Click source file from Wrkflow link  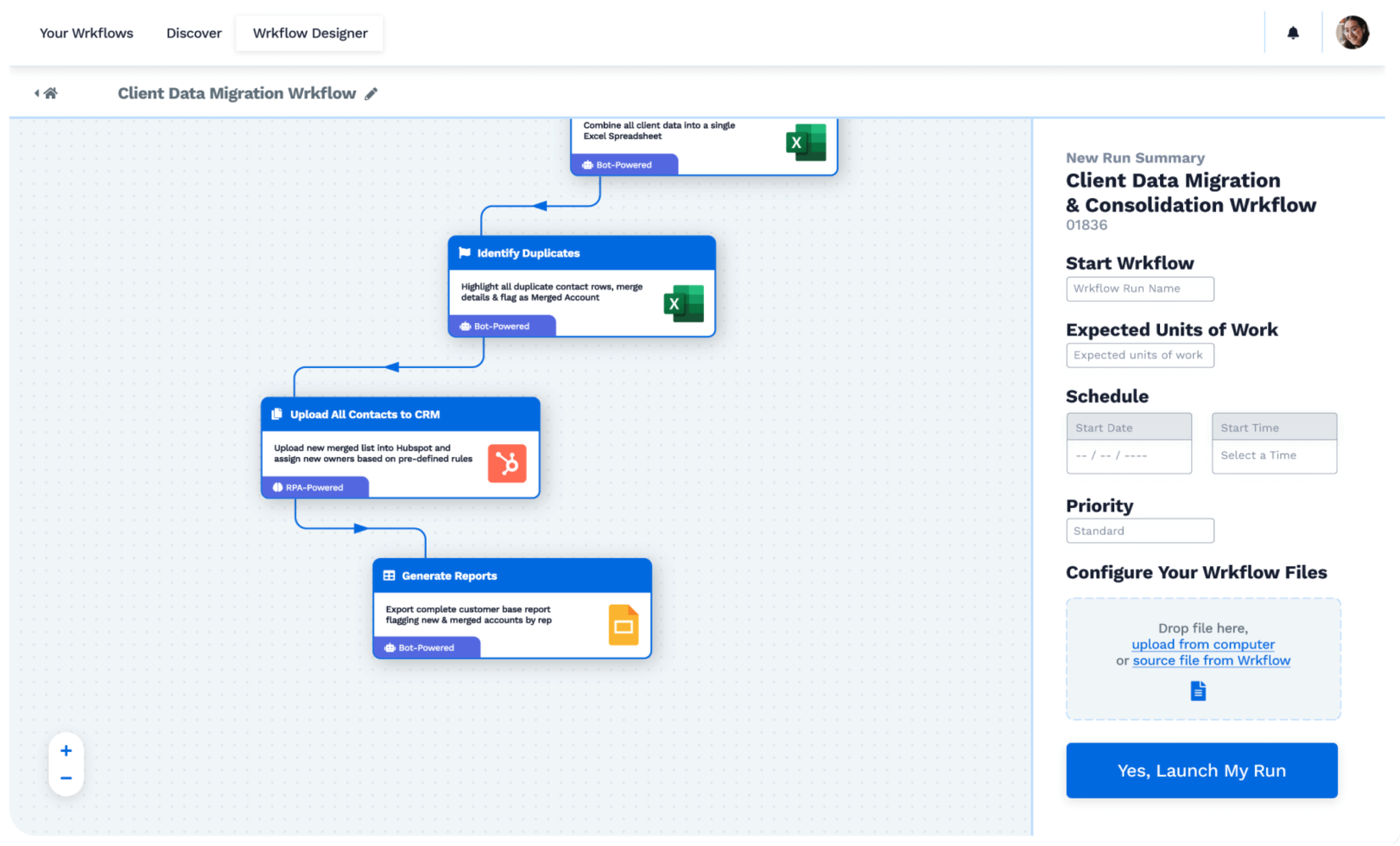click(1212, 661)
